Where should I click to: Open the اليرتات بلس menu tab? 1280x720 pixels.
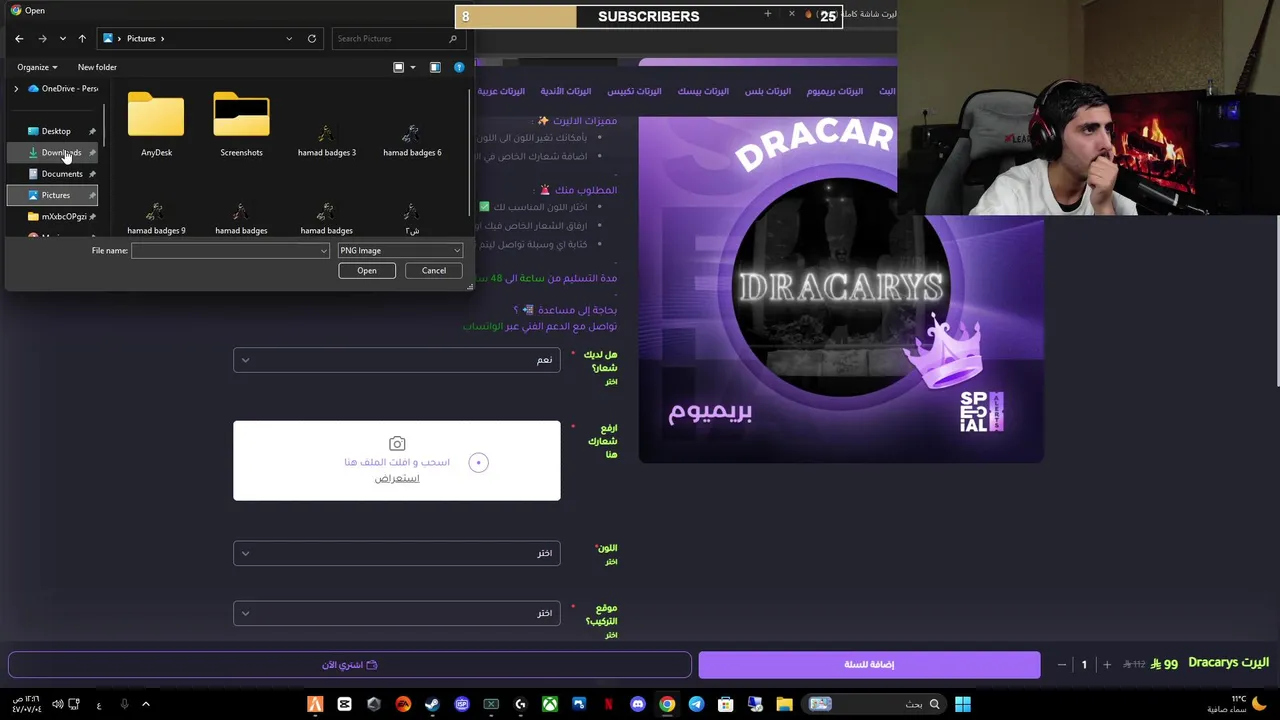coord(768,91)
